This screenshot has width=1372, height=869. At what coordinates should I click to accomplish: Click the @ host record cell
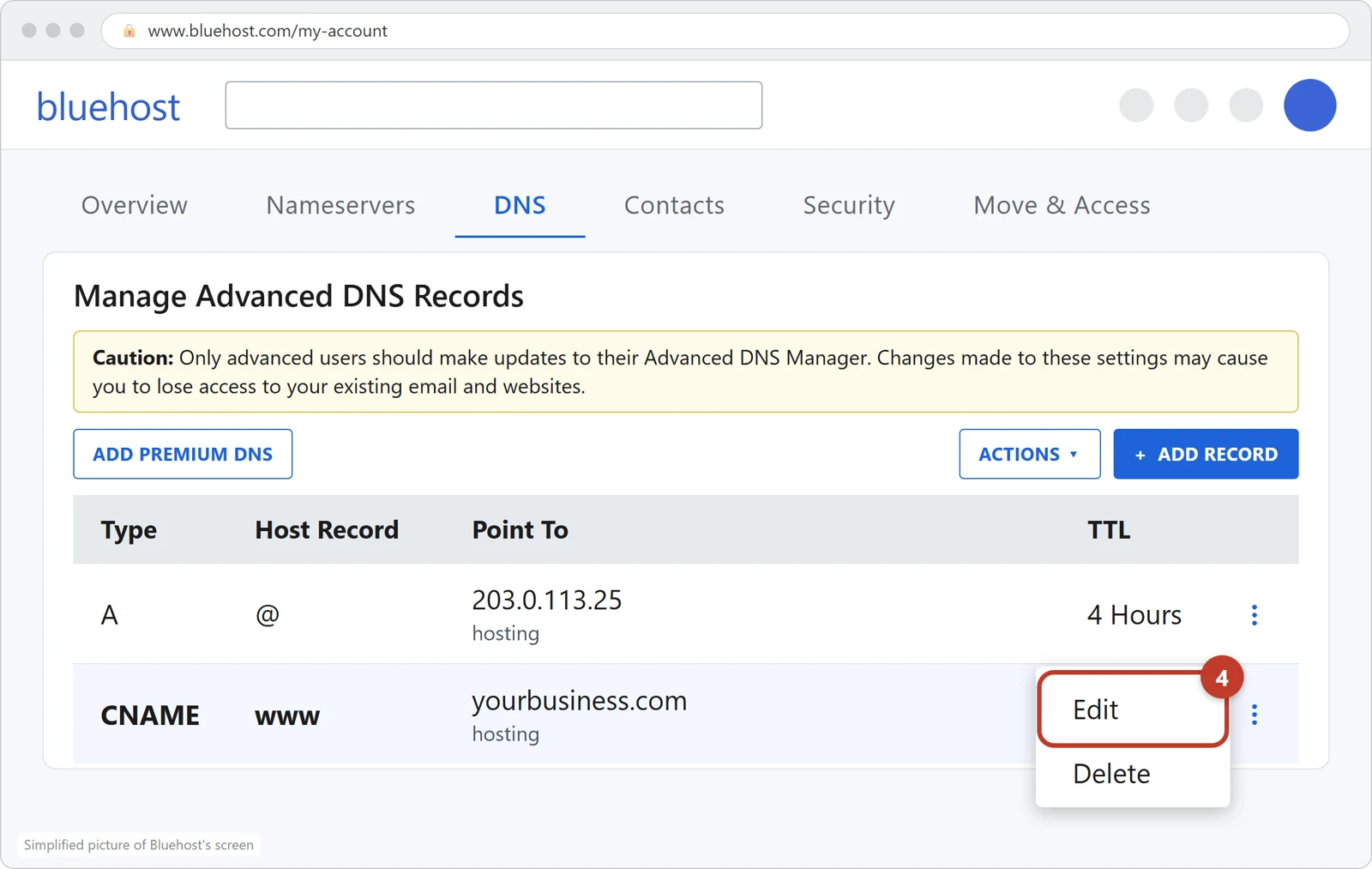click(x=268, y=615)
